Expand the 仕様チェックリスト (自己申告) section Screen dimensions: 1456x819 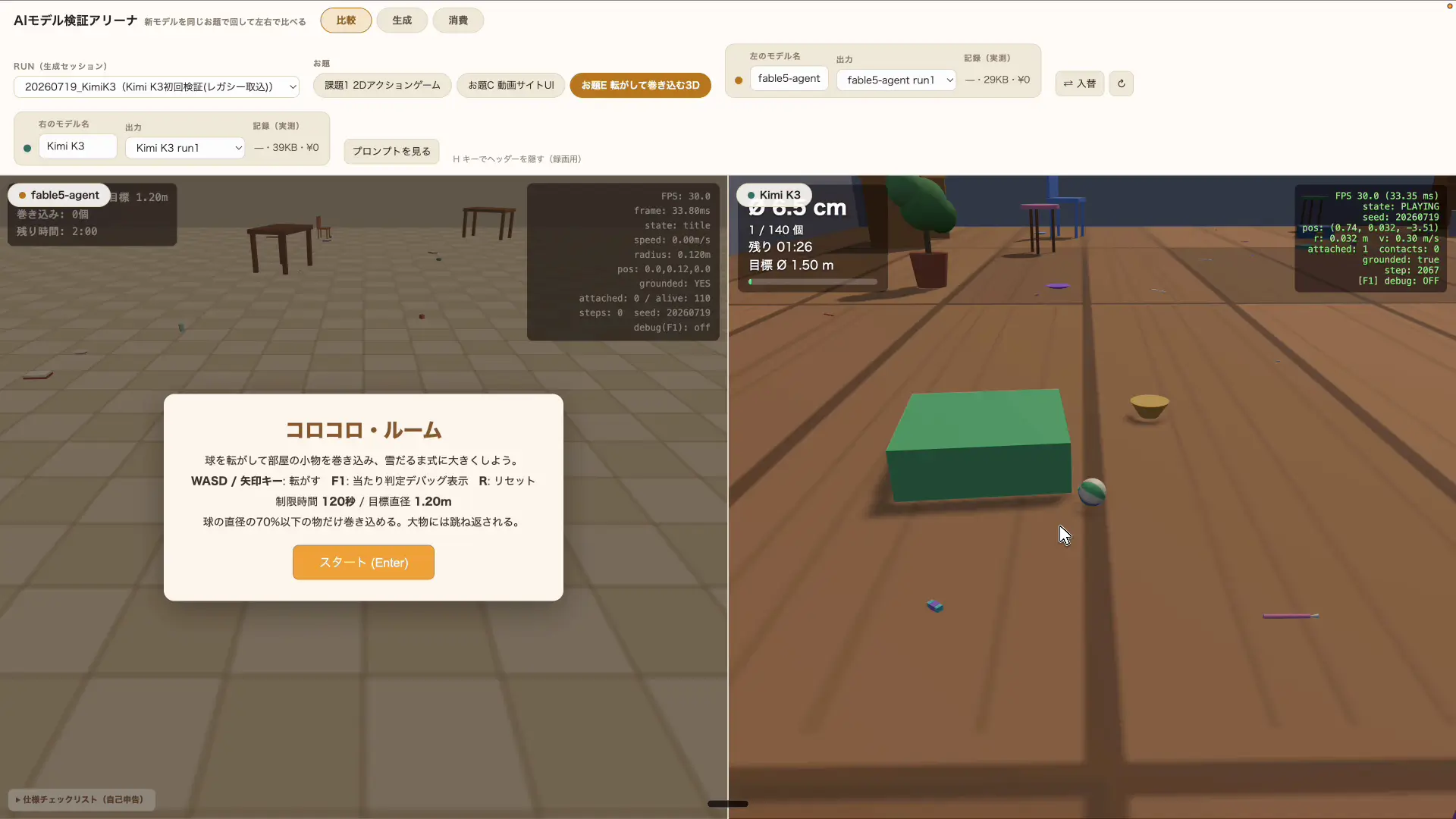(x=81, y=799)
